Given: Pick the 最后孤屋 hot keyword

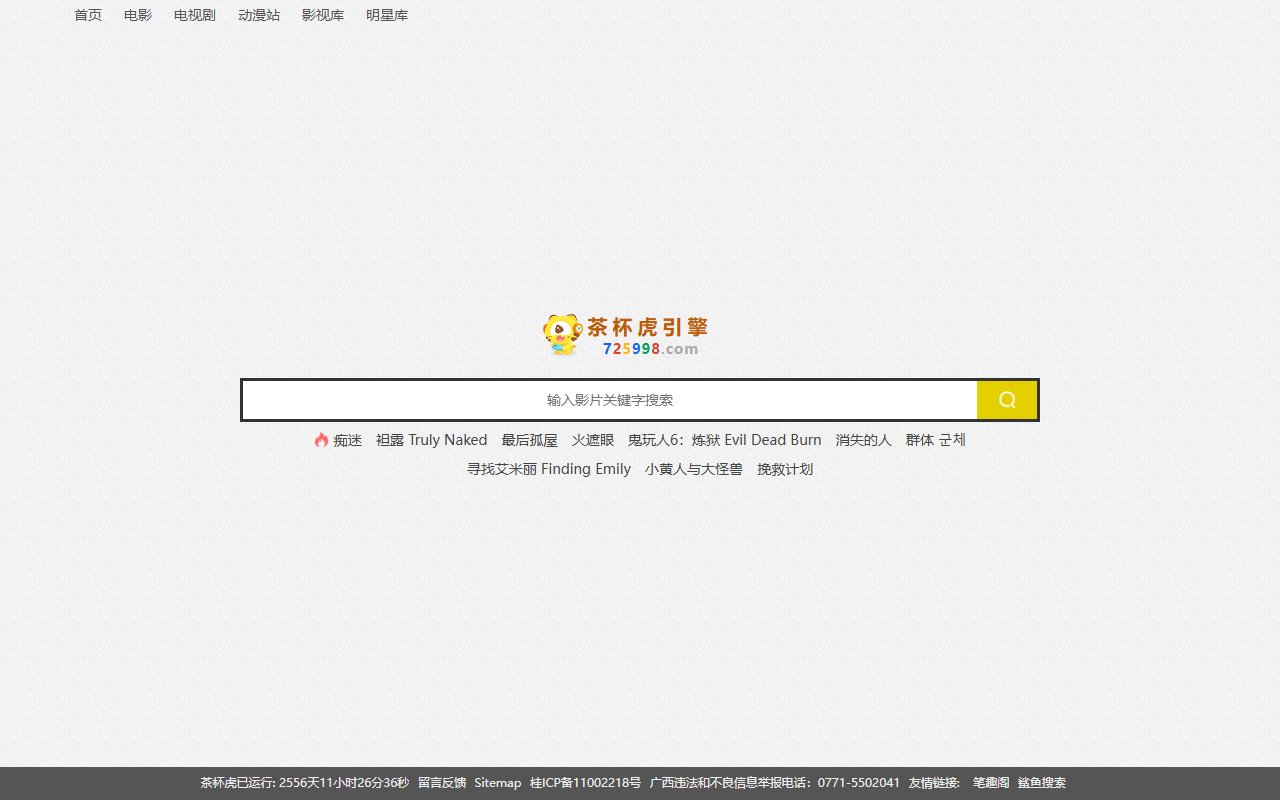Looking at the screenshot, I should pyautogui.click(x=530, y=440).
